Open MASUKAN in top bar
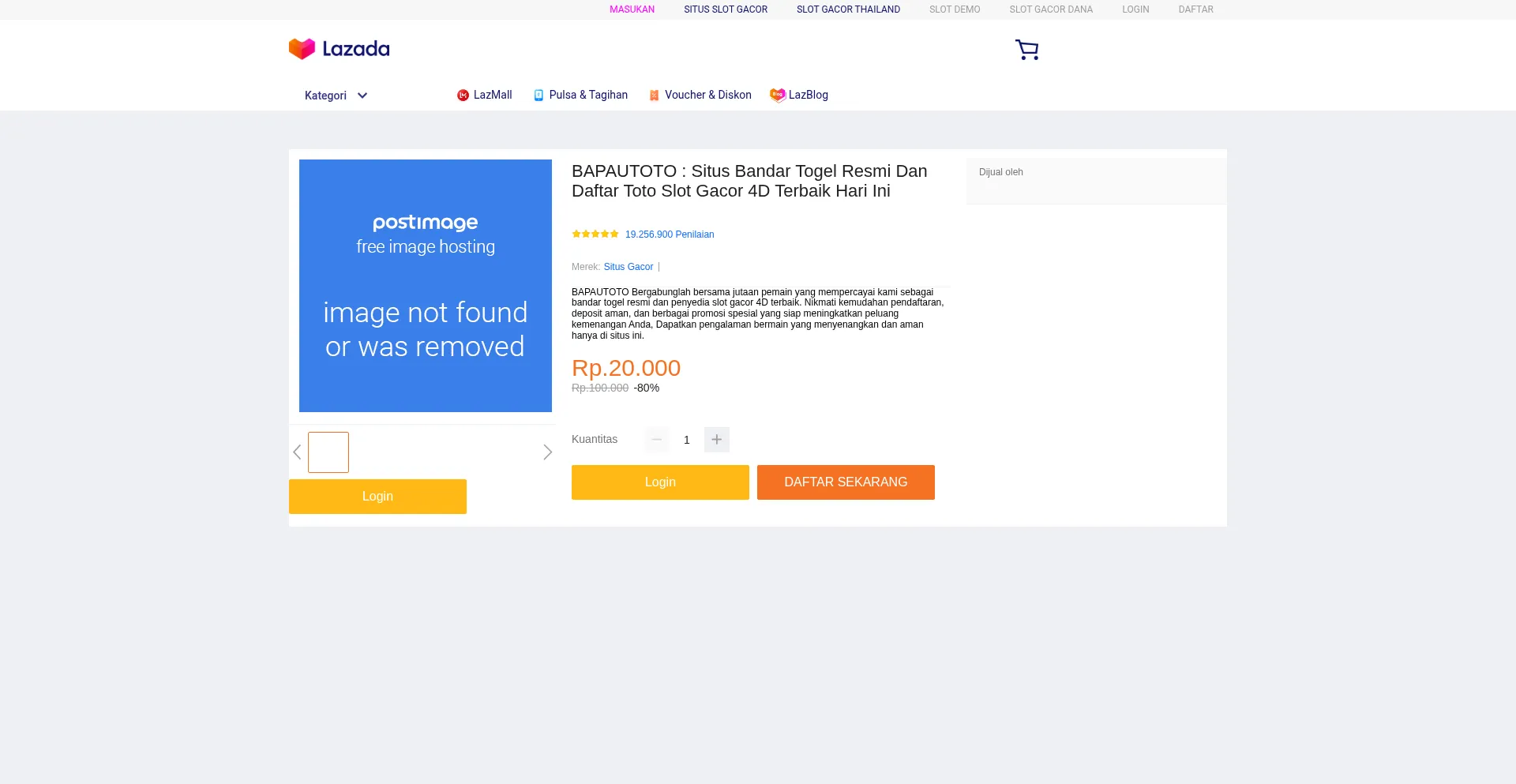This screenshot has height=784, width=1516. [x=632, y=9]
